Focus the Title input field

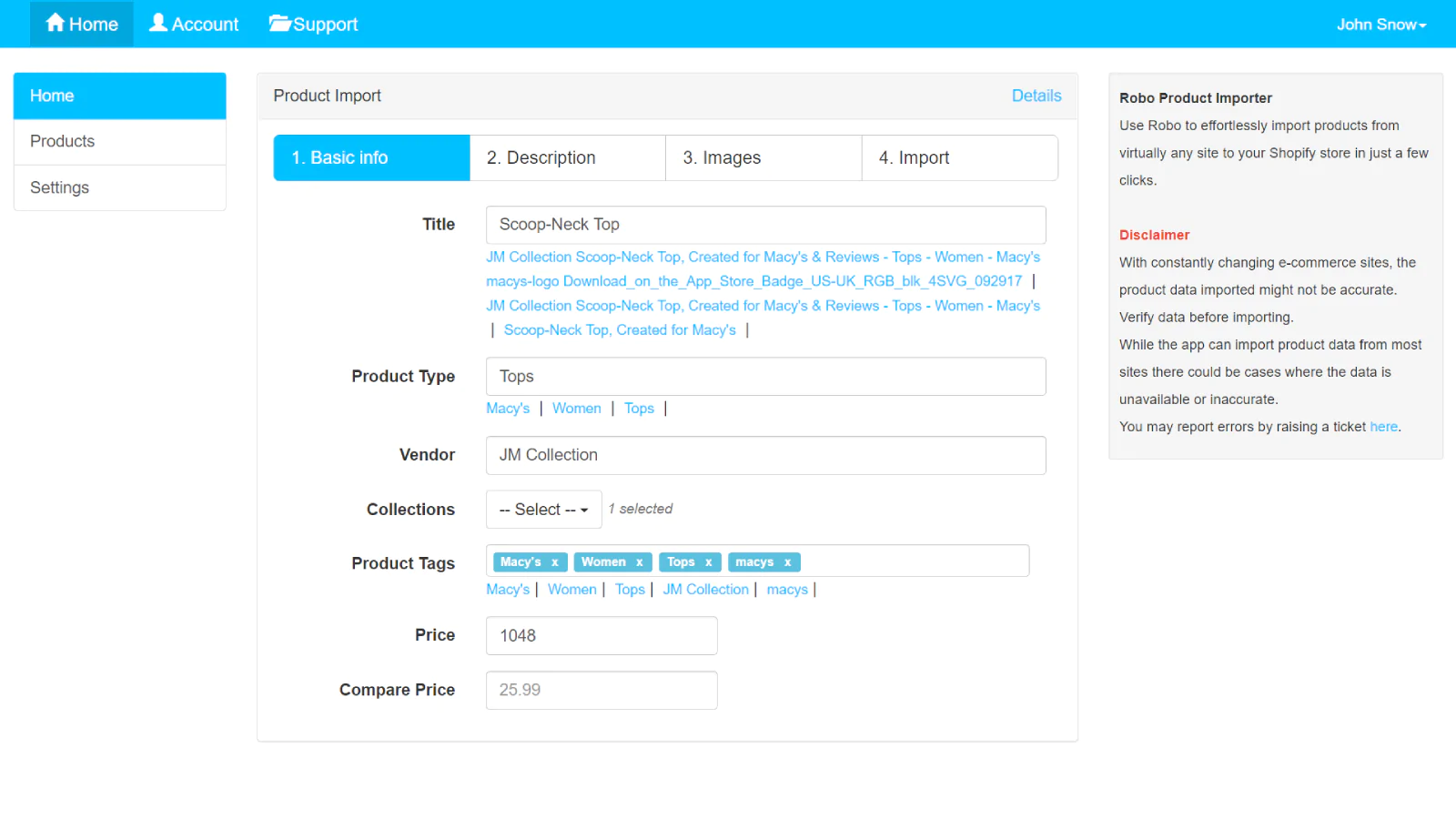click(x=766, y=225)
